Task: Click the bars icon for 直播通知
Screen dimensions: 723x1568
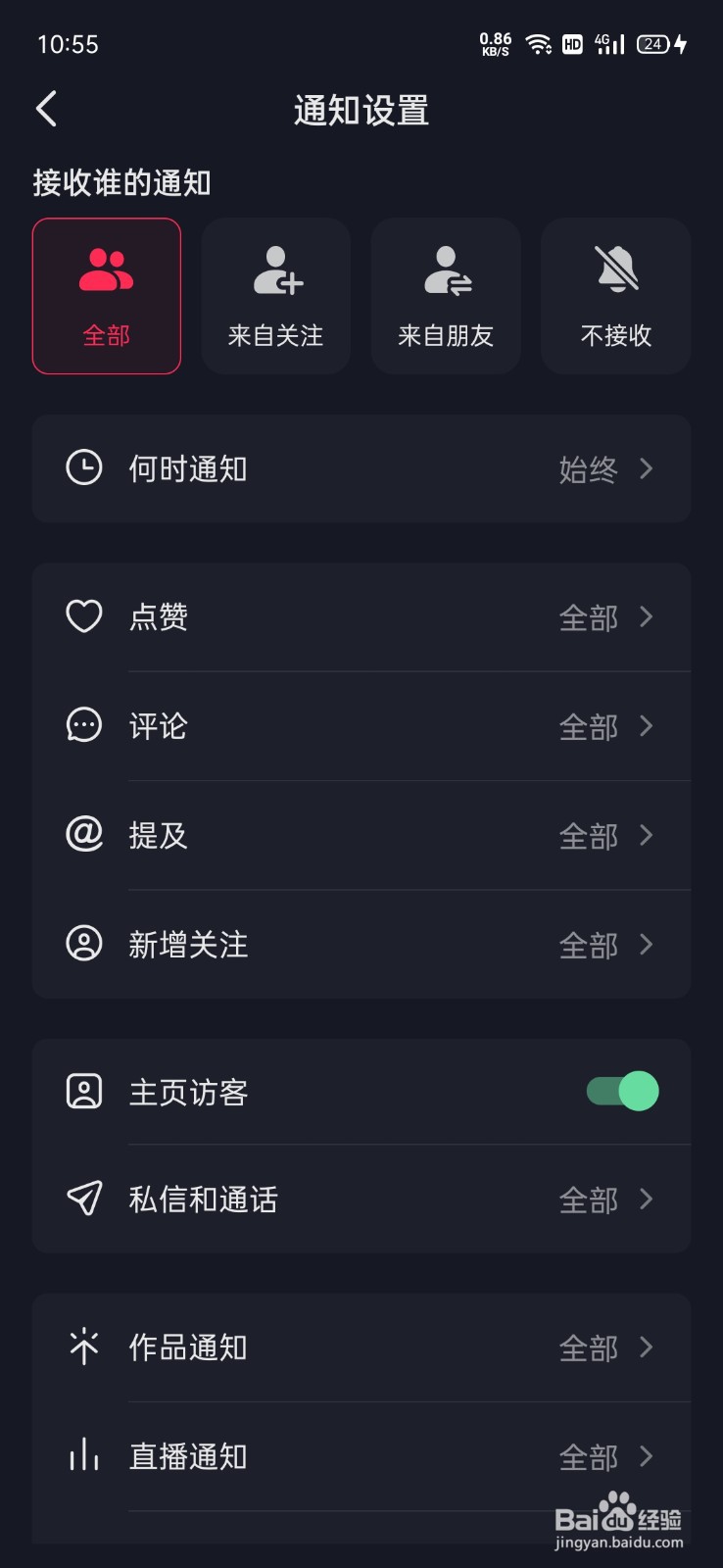Action: [84, 1454]
